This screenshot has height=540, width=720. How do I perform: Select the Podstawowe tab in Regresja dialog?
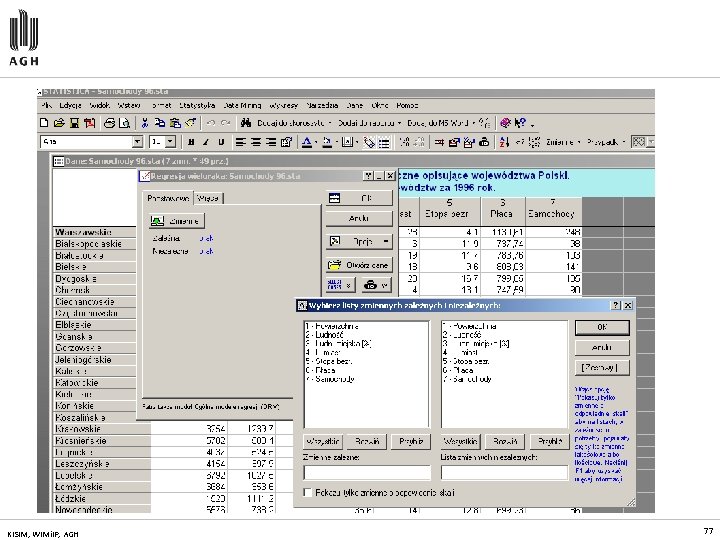(168, 198)
